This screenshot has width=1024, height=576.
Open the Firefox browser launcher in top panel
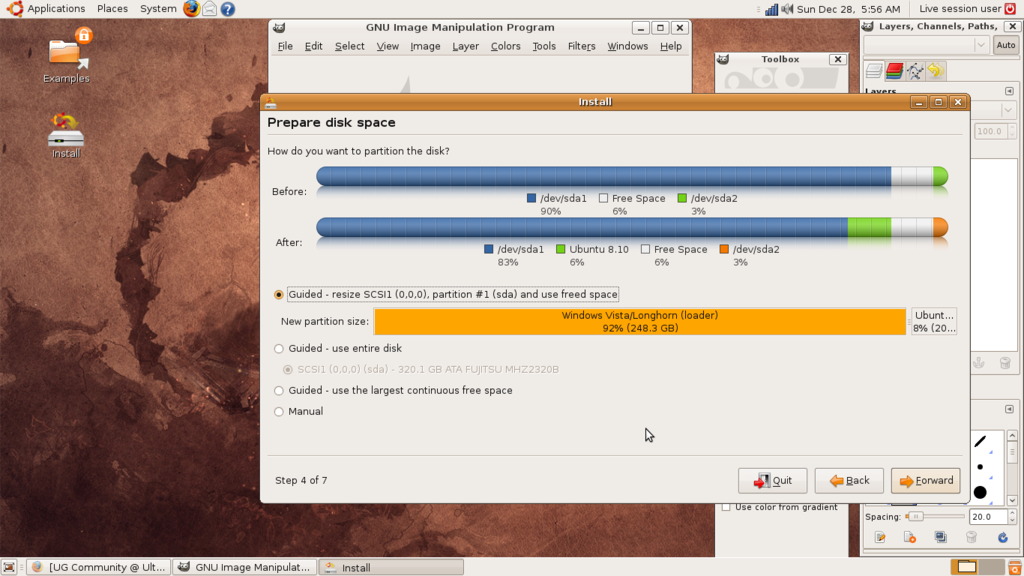click(191, 8)
